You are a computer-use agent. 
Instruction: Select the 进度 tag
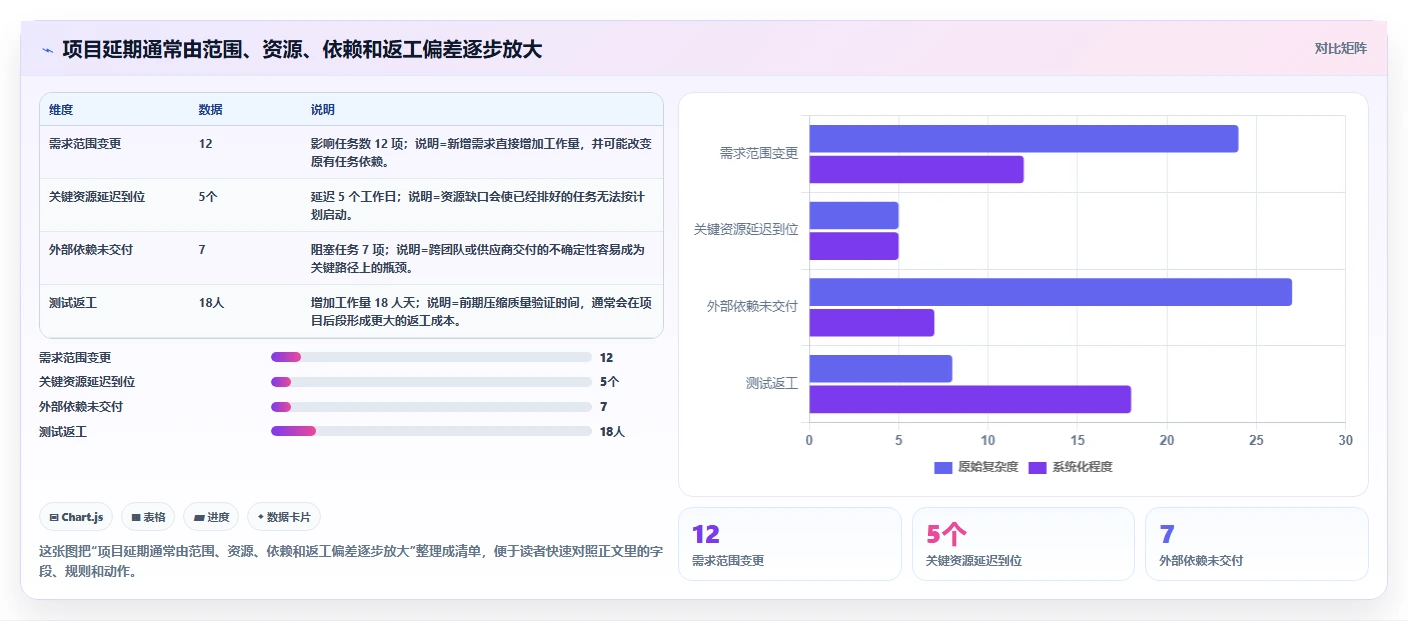212,517
